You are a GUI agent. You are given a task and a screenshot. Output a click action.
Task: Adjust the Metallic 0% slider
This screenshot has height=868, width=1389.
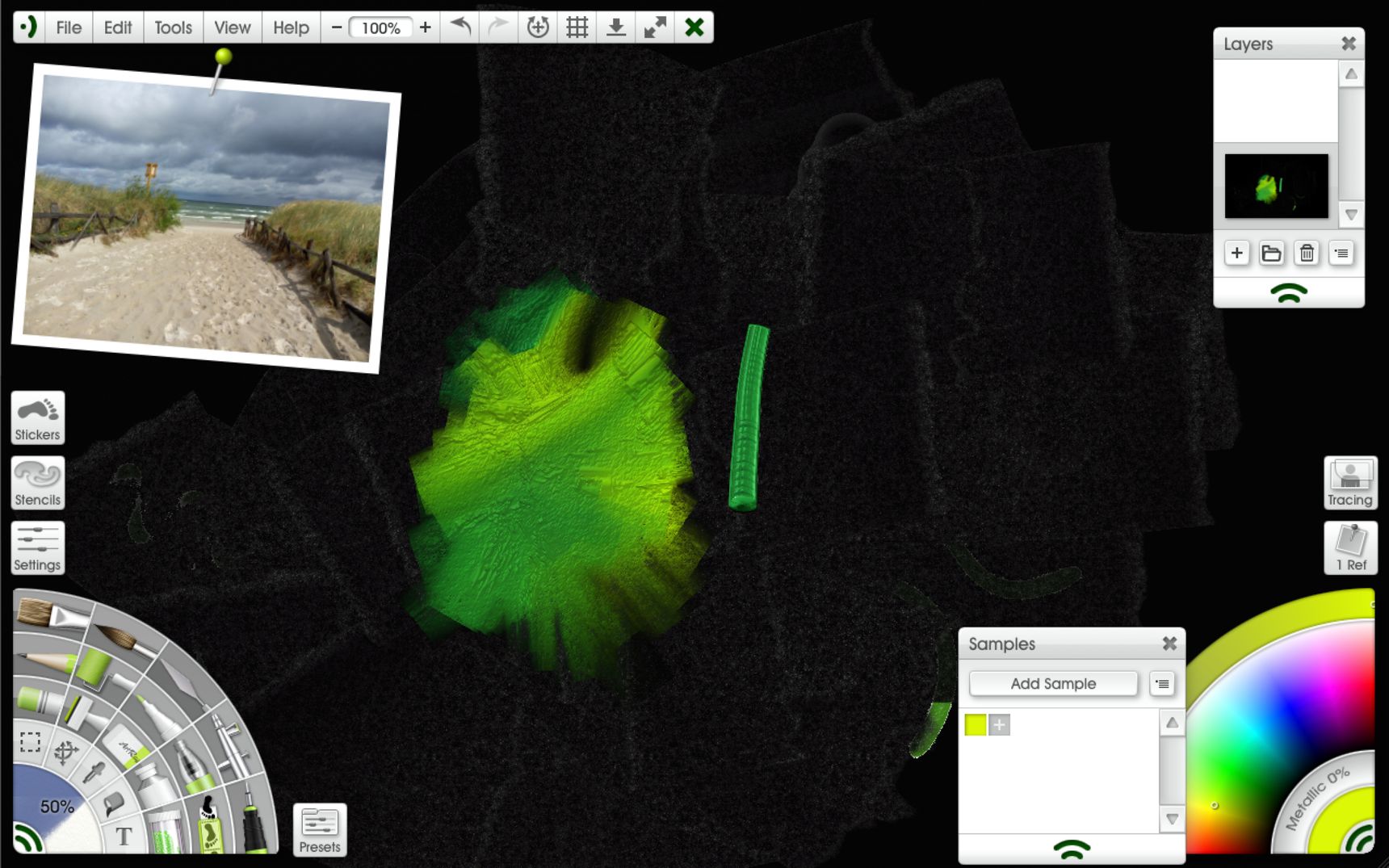1318,798
